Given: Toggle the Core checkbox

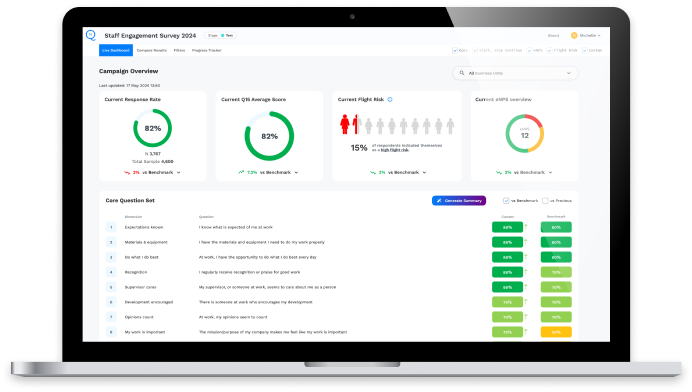Looking at the screenshot, I should pos(455,50).
